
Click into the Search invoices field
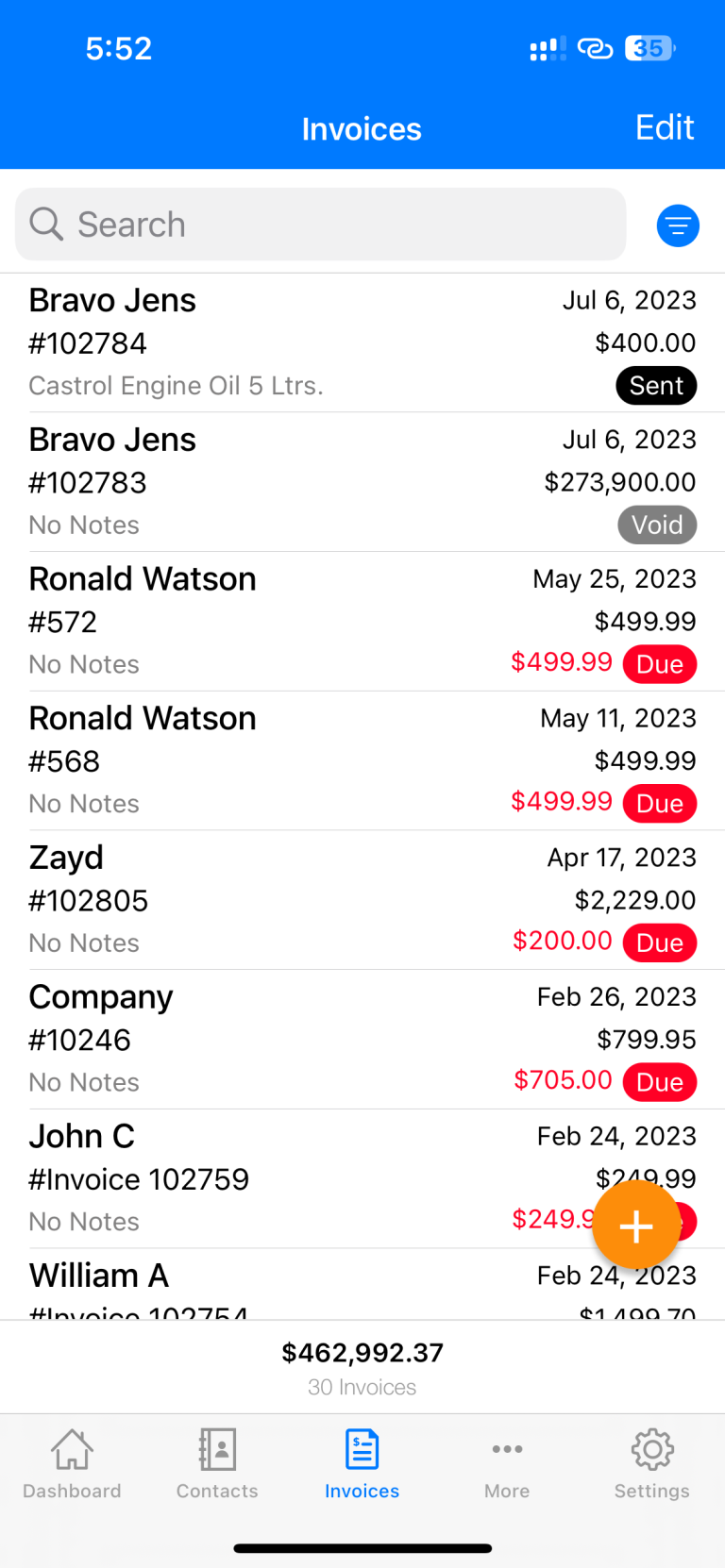pyautogui.click(x=340, y=225)
